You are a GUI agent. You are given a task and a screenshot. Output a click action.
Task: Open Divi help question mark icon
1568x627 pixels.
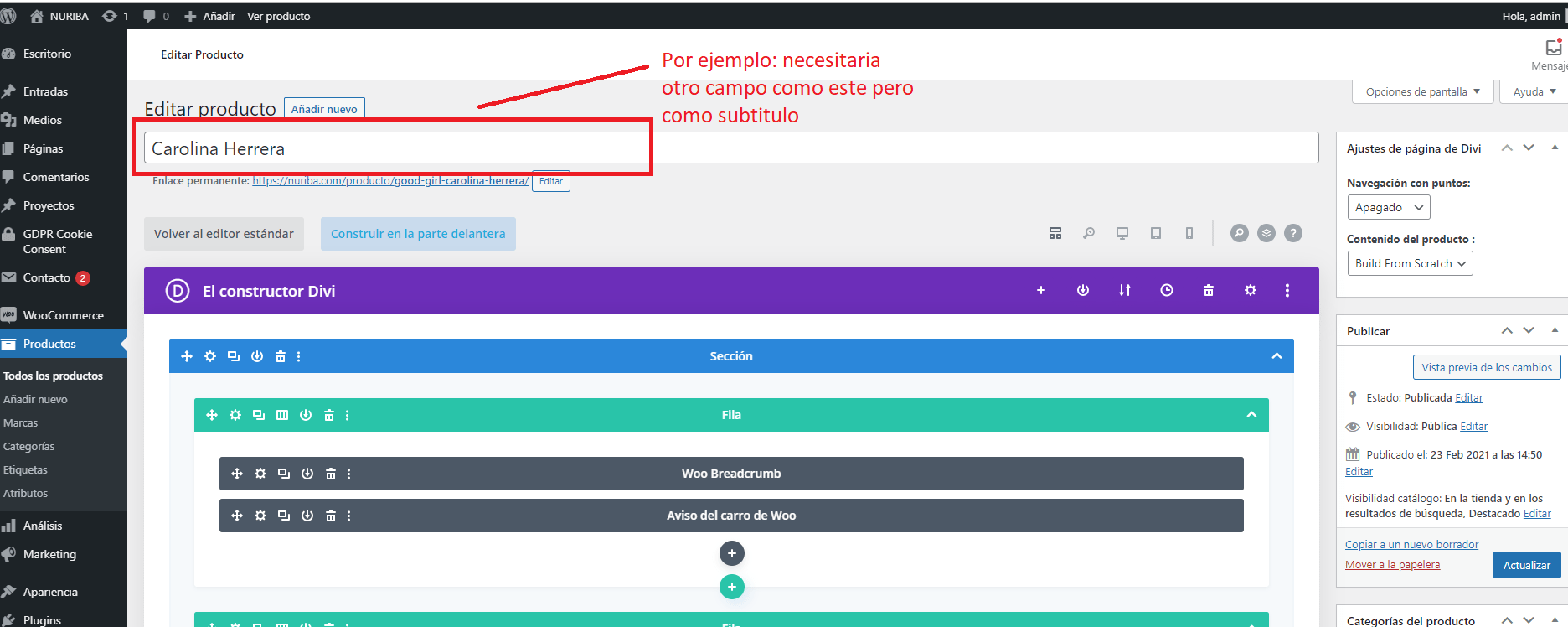[x=1293, y=233]
